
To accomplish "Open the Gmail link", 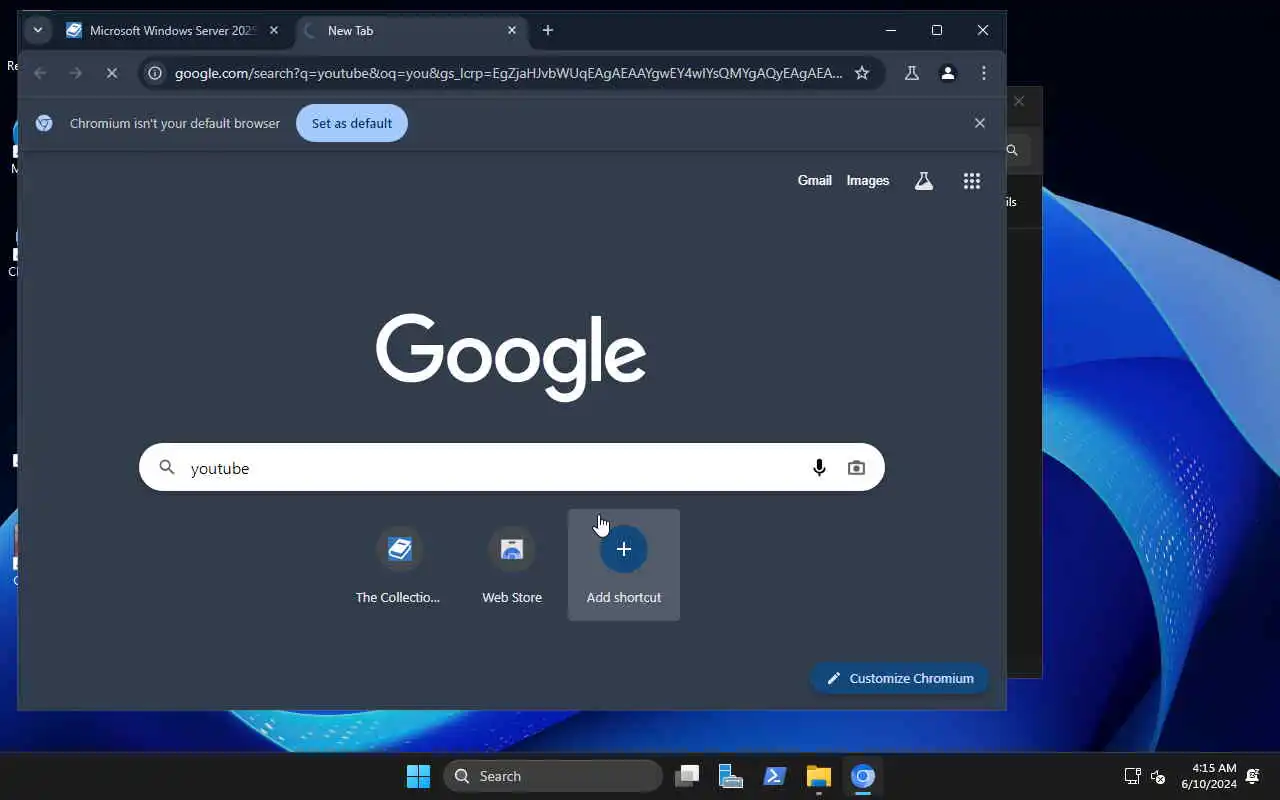I will click(x=814, y=181).
